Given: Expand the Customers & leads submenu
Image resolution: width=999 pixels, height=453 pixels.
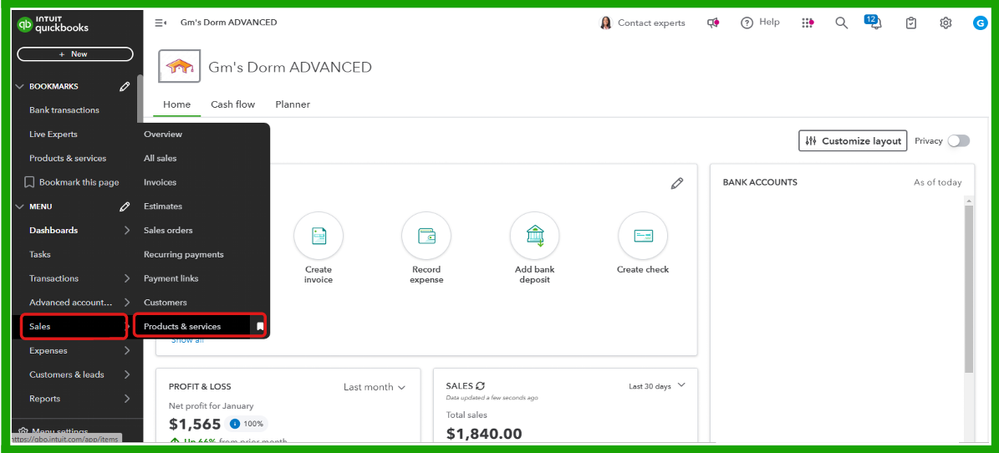Looking at the screenshot, I should [127, 375].
